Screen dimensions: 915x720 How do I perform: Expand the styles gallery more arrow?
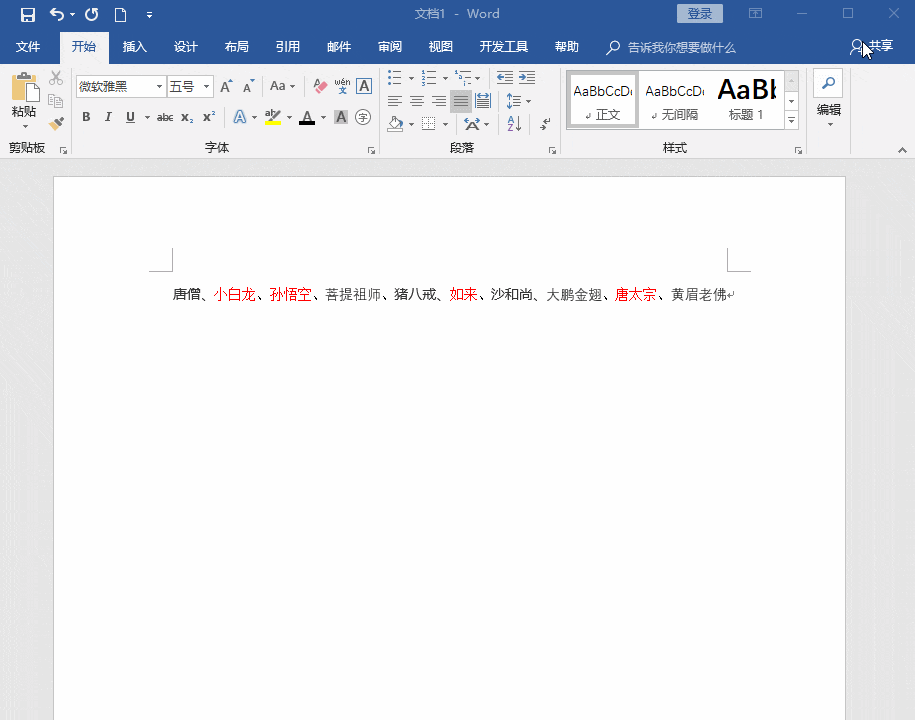pos(791,120)
